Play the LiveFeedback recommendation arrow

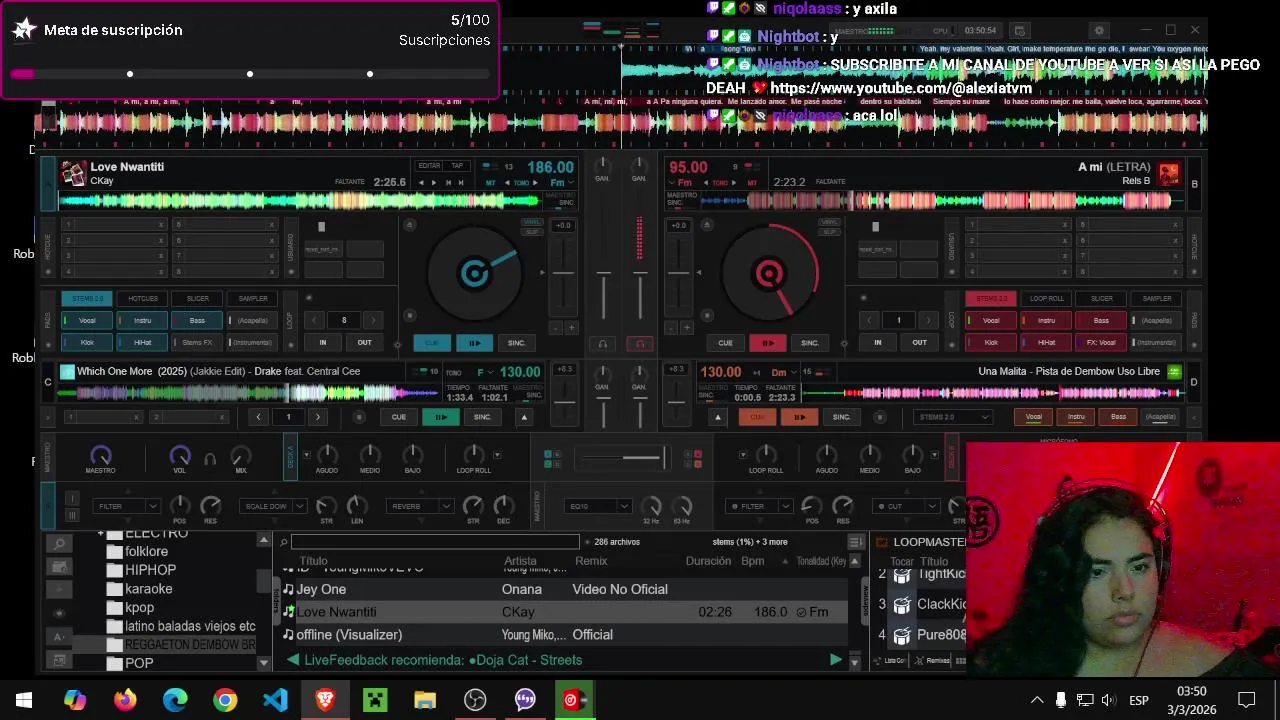click(x=835, y=660)
